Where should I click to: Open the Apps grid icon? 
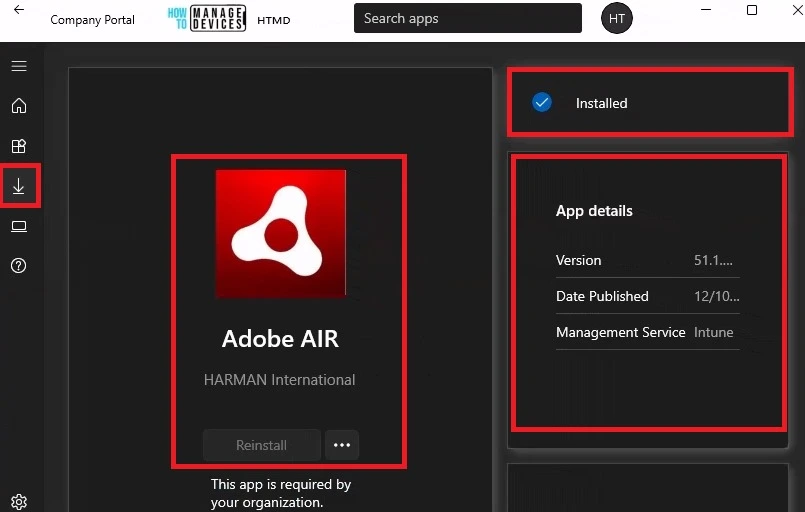tap(19, 146)
